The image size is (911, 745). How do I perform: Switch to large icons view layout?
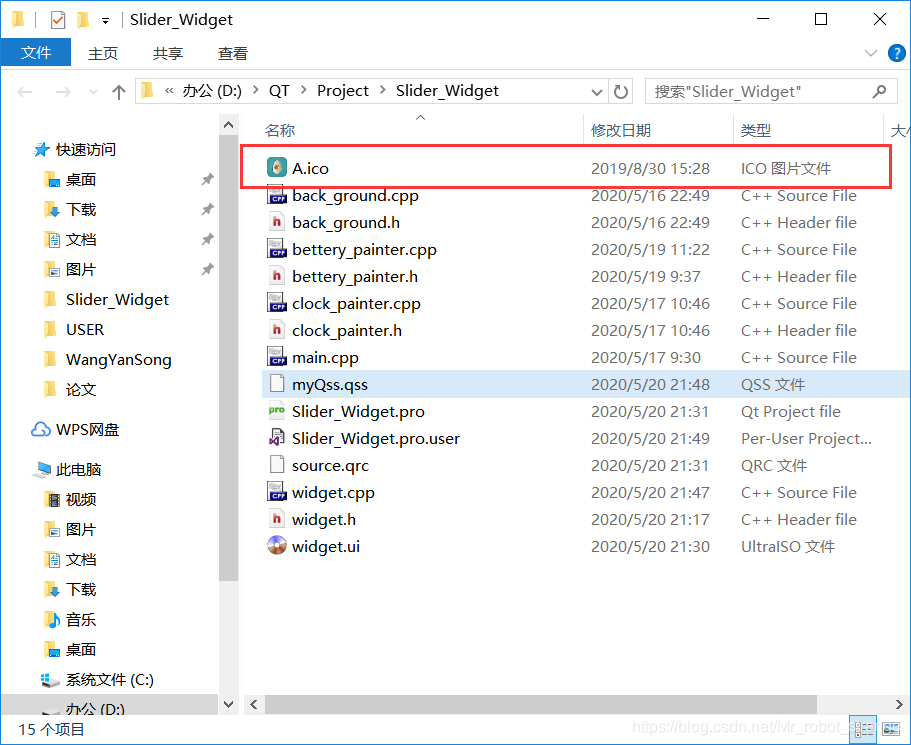tap(891, 729)
